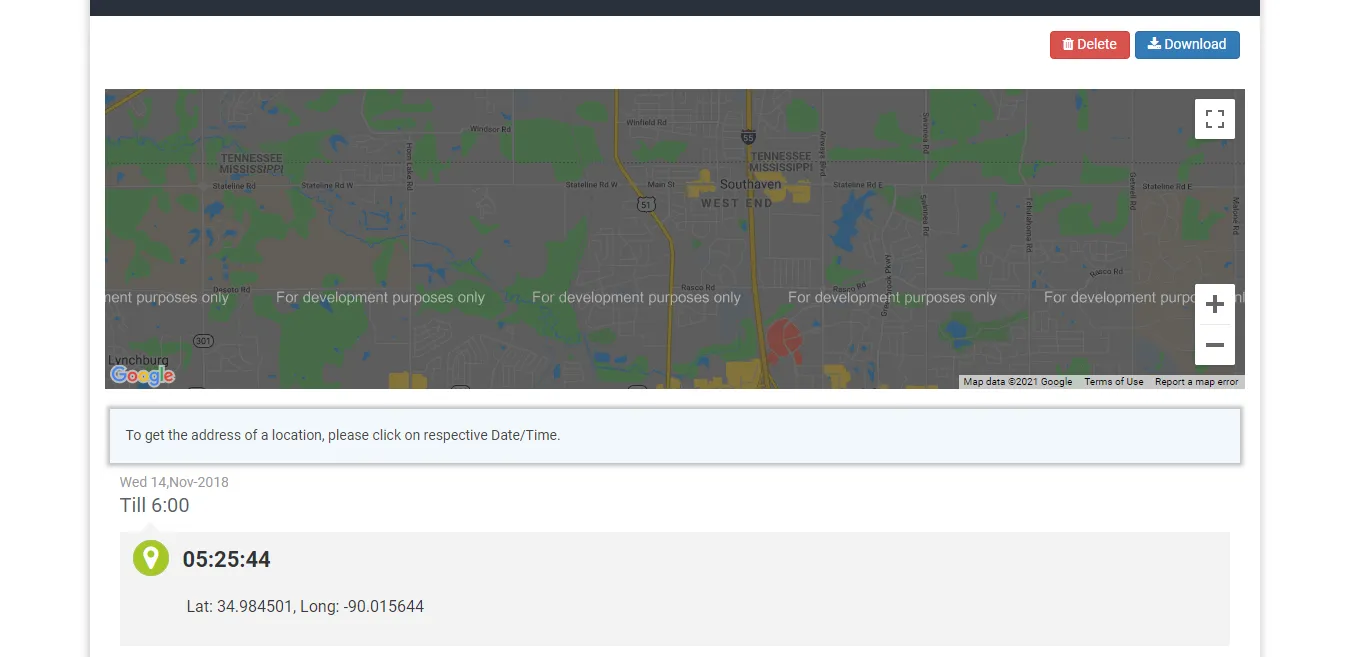Select Lat: 34.984501, Long: -90.015644 text
This screenshot has width=1349, height=657.
[305, 606]
